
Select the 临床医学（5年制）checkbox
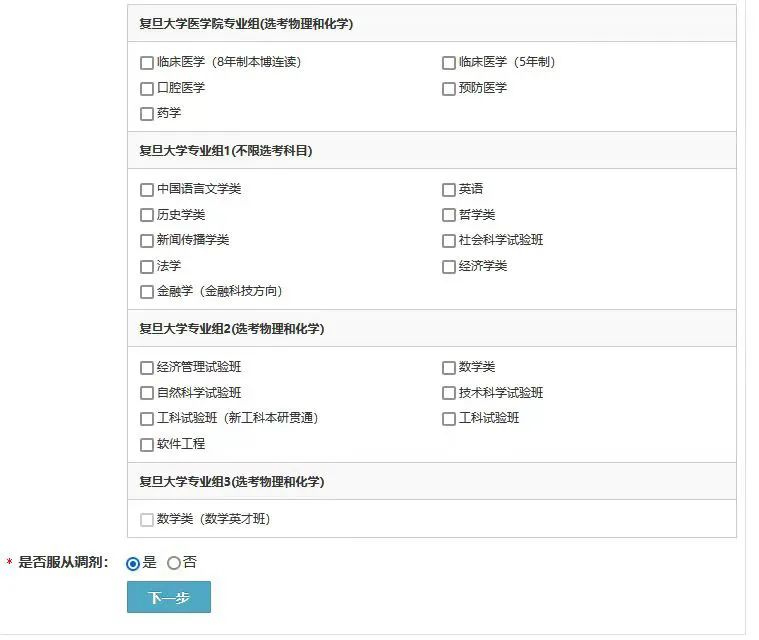(x=449, y=63)
